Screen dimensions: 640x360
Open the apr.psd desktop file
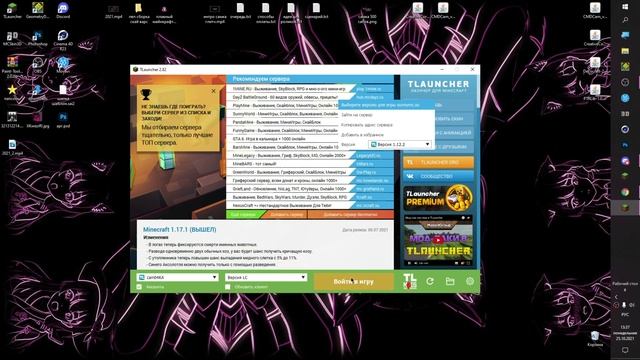click(x=63, y=120)
